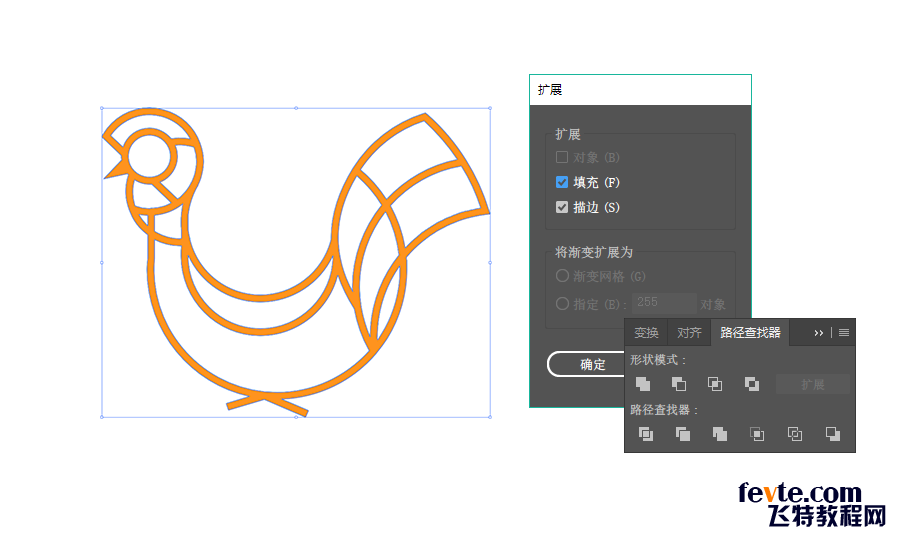The height and width of the screenshot is (541, 900).
Task: Click the Crop pathfinder icon
Action: [757, 434]
